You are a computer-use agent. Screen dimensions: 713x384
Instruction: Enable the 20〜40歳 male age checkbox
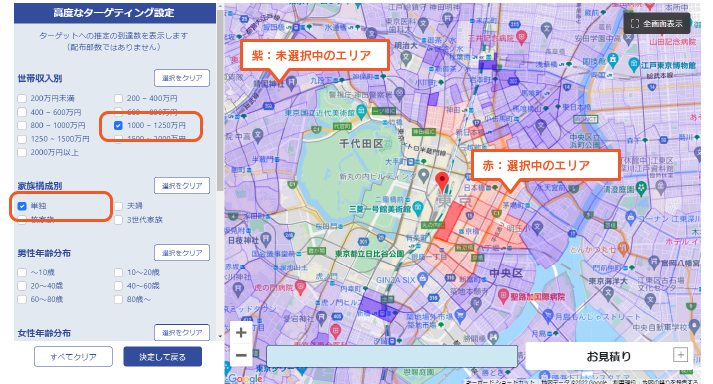(x=22, y=286)
